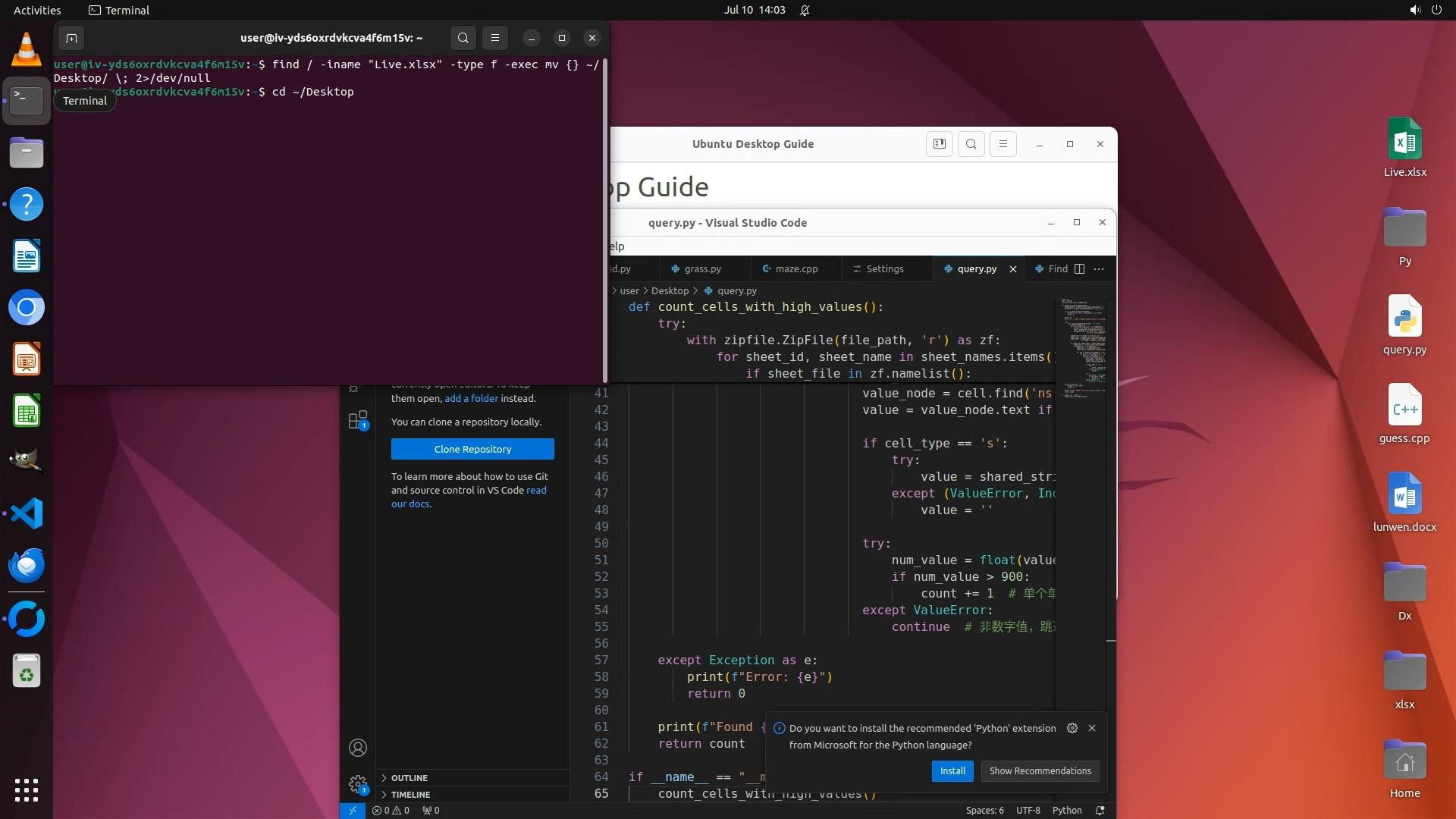Click the VS Code notifications bell in the status bar
The image size is (1456, 819).
point(1100,810)
